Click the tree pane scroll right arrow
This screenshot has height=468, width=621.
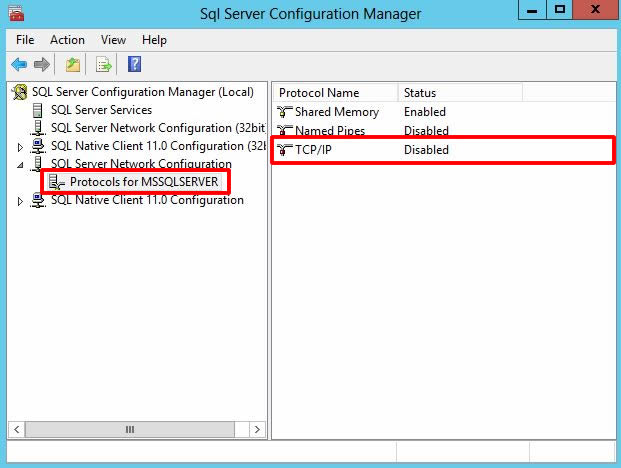pos(257,429)
